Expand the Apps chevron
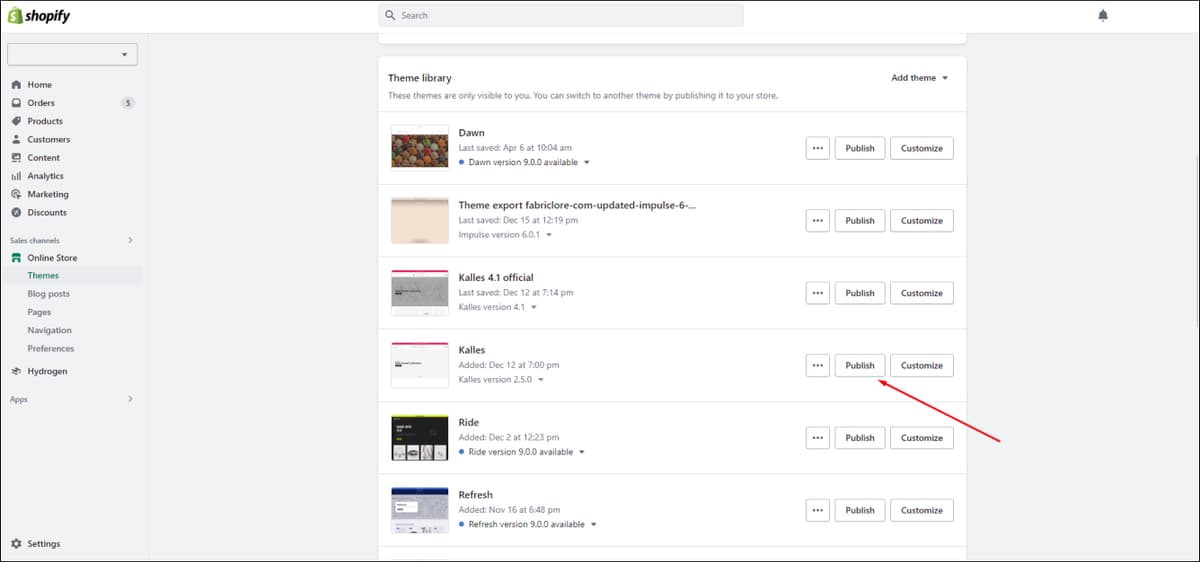 click(130, 399)
